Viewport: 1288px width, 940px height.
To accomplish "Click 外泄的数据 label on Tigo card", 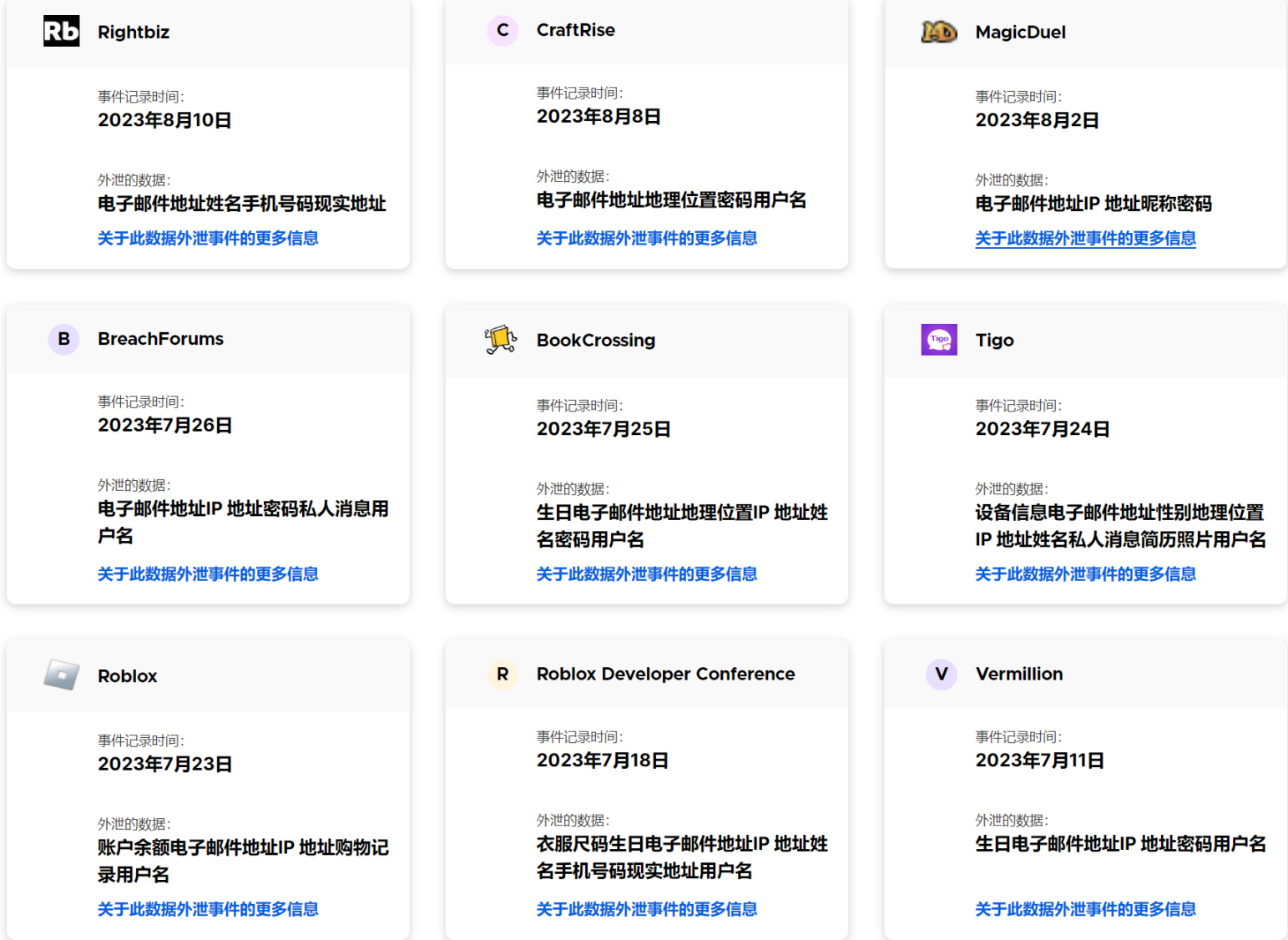I will pyautogui.click(x=1012, y=489).
